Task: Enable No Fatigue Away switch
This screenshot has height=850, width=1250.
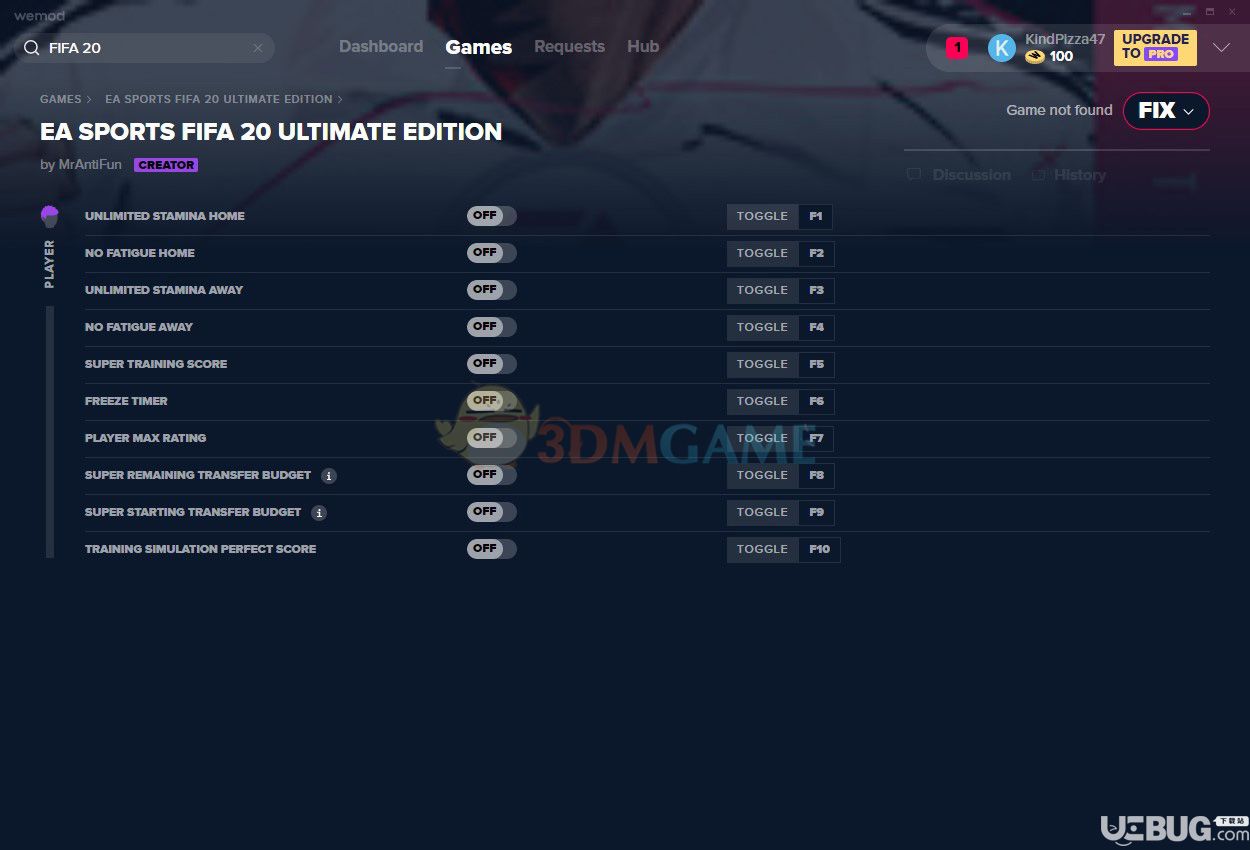Action: coord(492,327)
